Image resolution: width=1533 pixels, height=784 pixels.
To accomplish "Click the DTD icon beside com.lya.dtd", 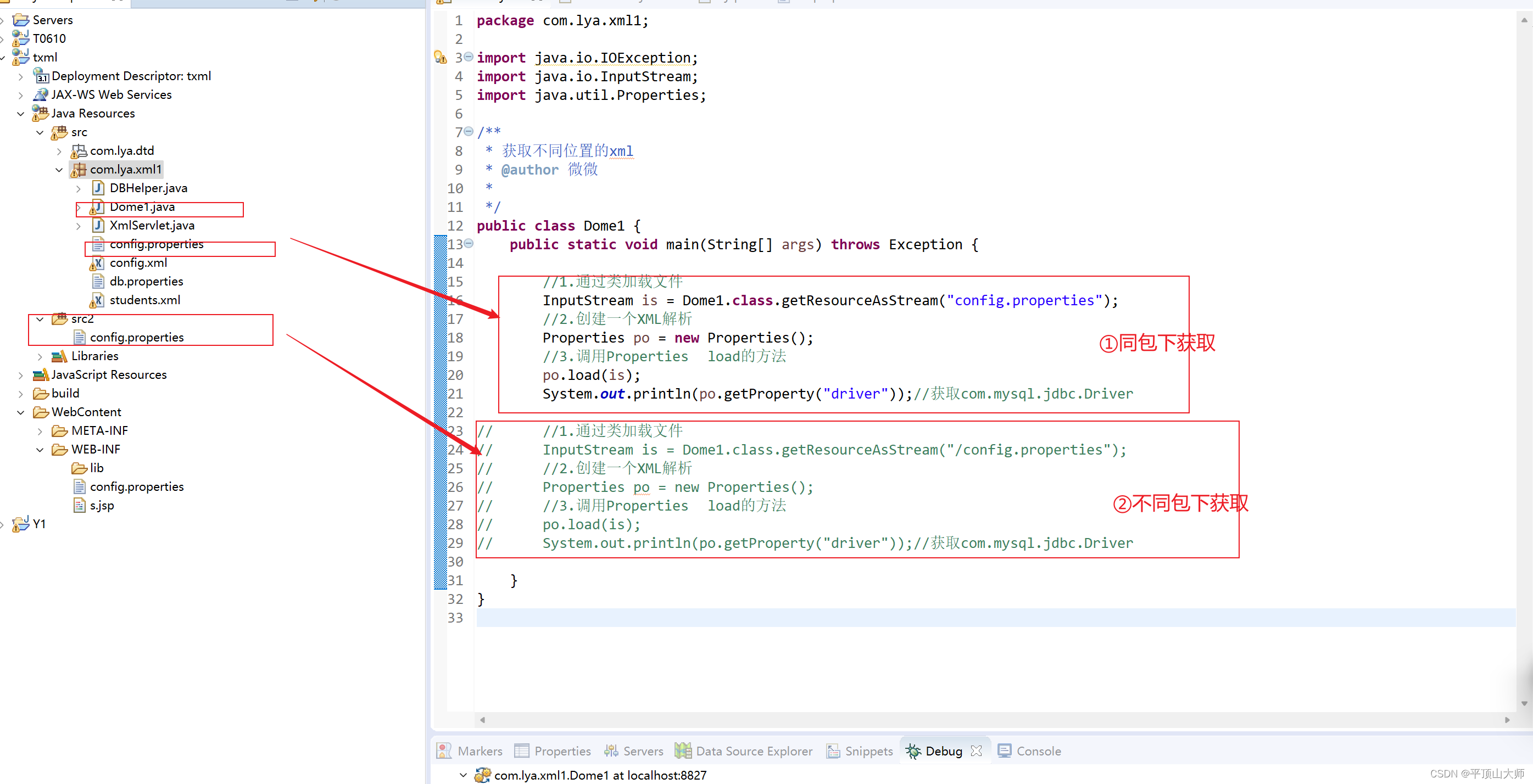I will (79, 151).
